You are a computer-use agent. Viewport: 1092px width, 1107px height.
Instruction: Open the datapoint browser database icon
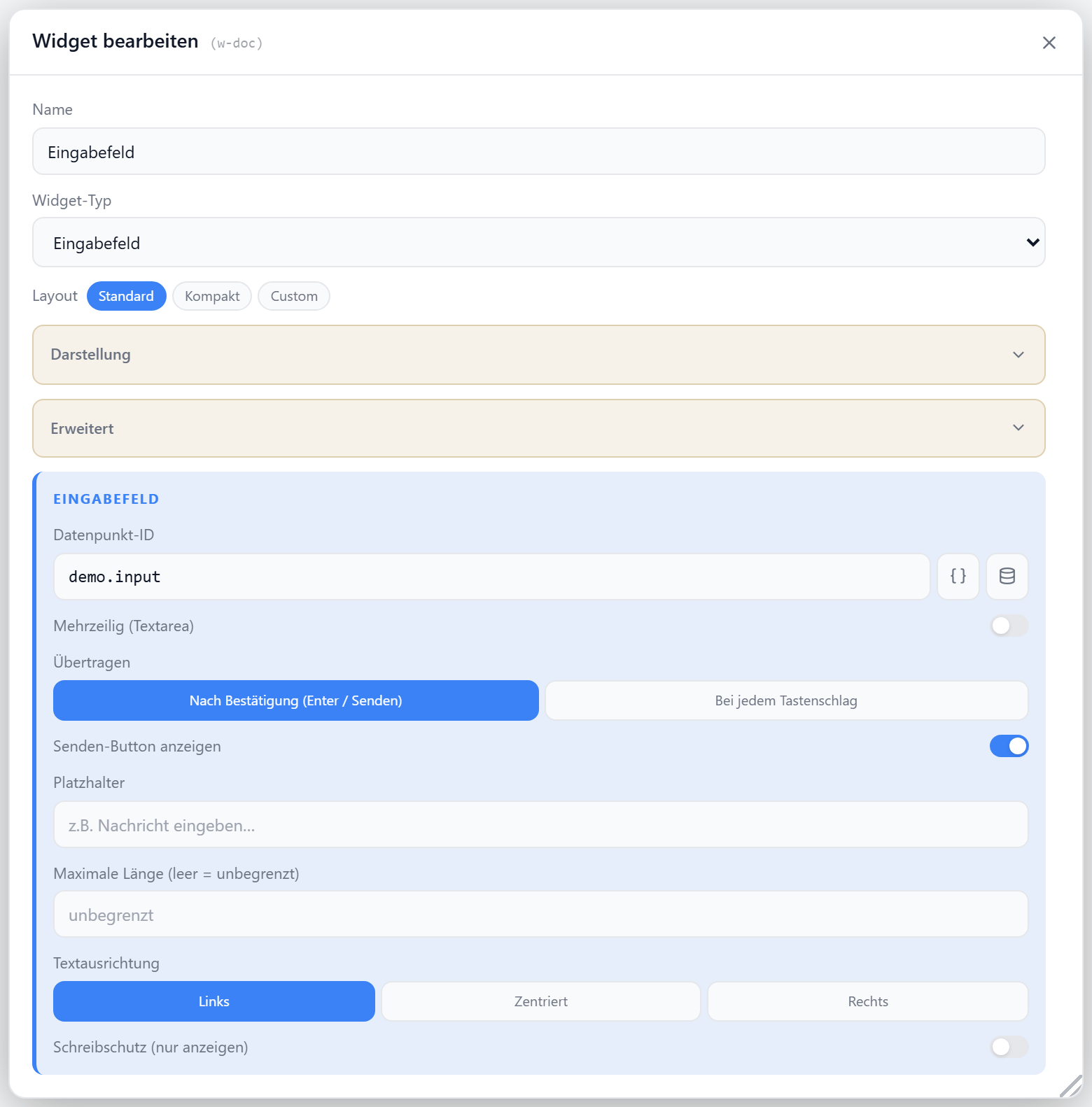click(1007, 577)
